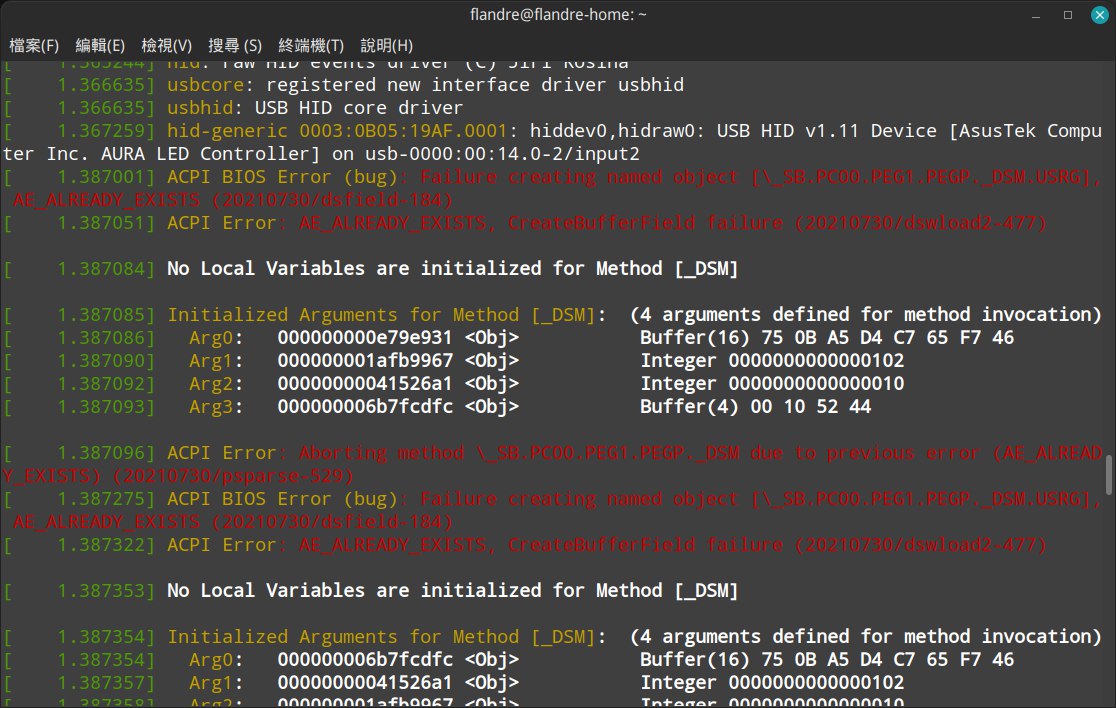
Task: Click 'hid-generic 0003:0B05:19AF.0001' text
Action: (337, 131)
